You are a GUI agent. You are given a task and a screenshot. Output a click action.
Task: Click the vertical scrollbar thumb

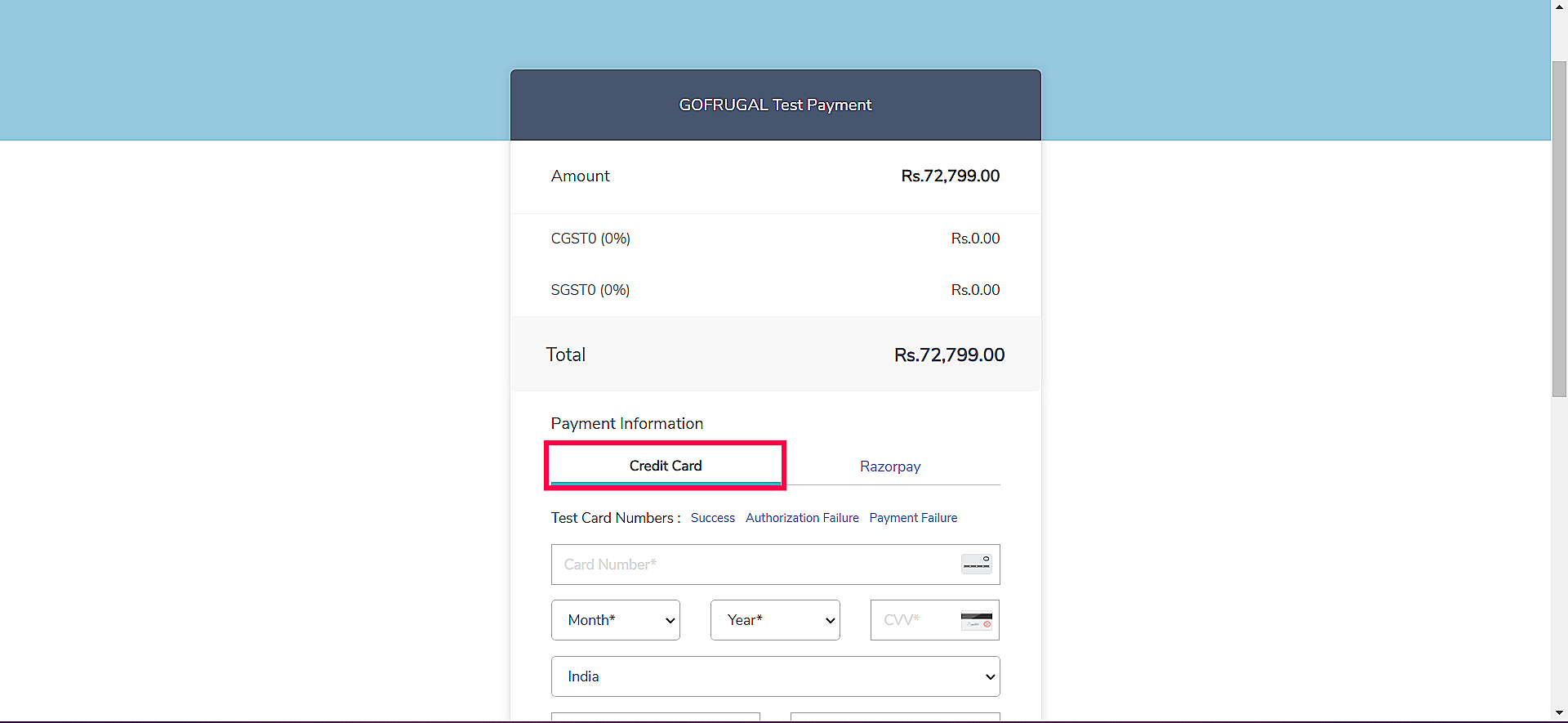pyautogui.click(x=1559, y=229)
